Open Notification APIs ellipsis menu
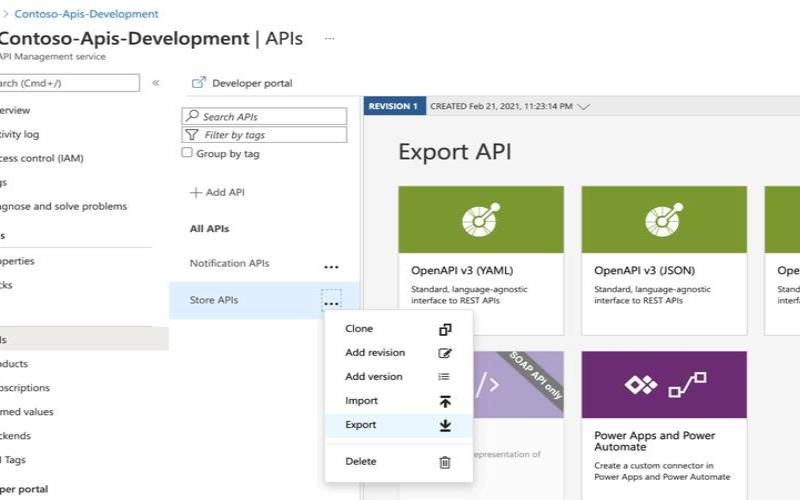The height and width of the screenshot is (500, 800). (331, 267)
